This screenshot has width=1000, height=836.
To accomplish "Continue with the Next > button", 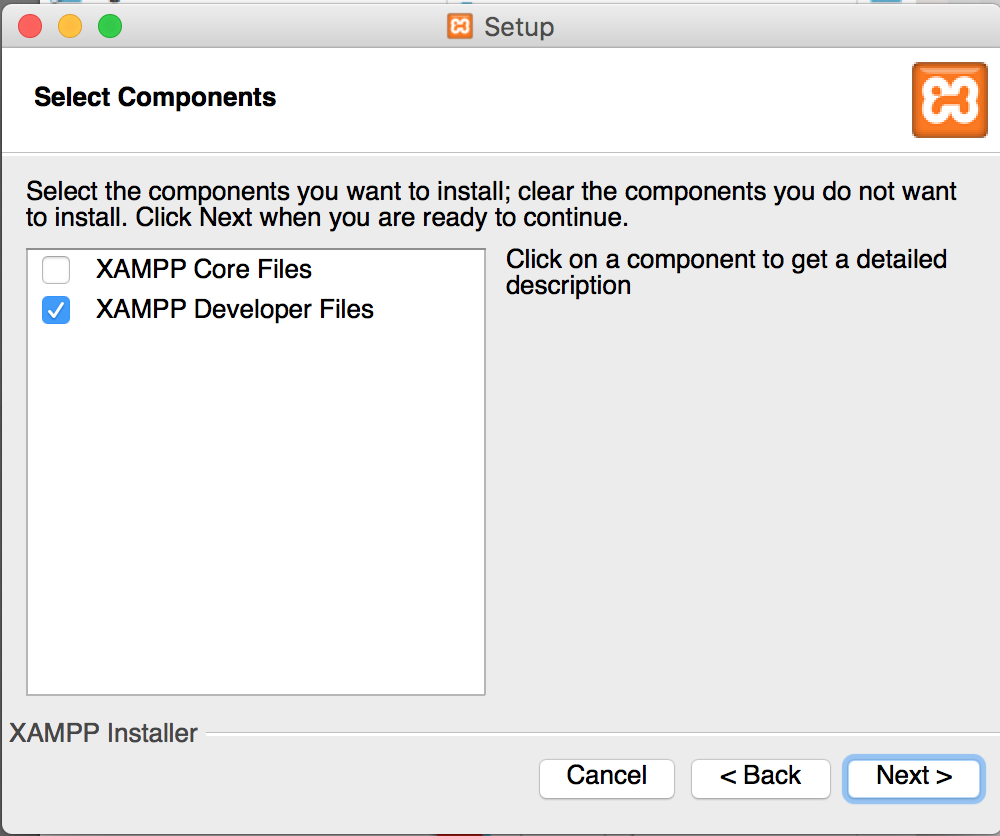I will 913,776.
